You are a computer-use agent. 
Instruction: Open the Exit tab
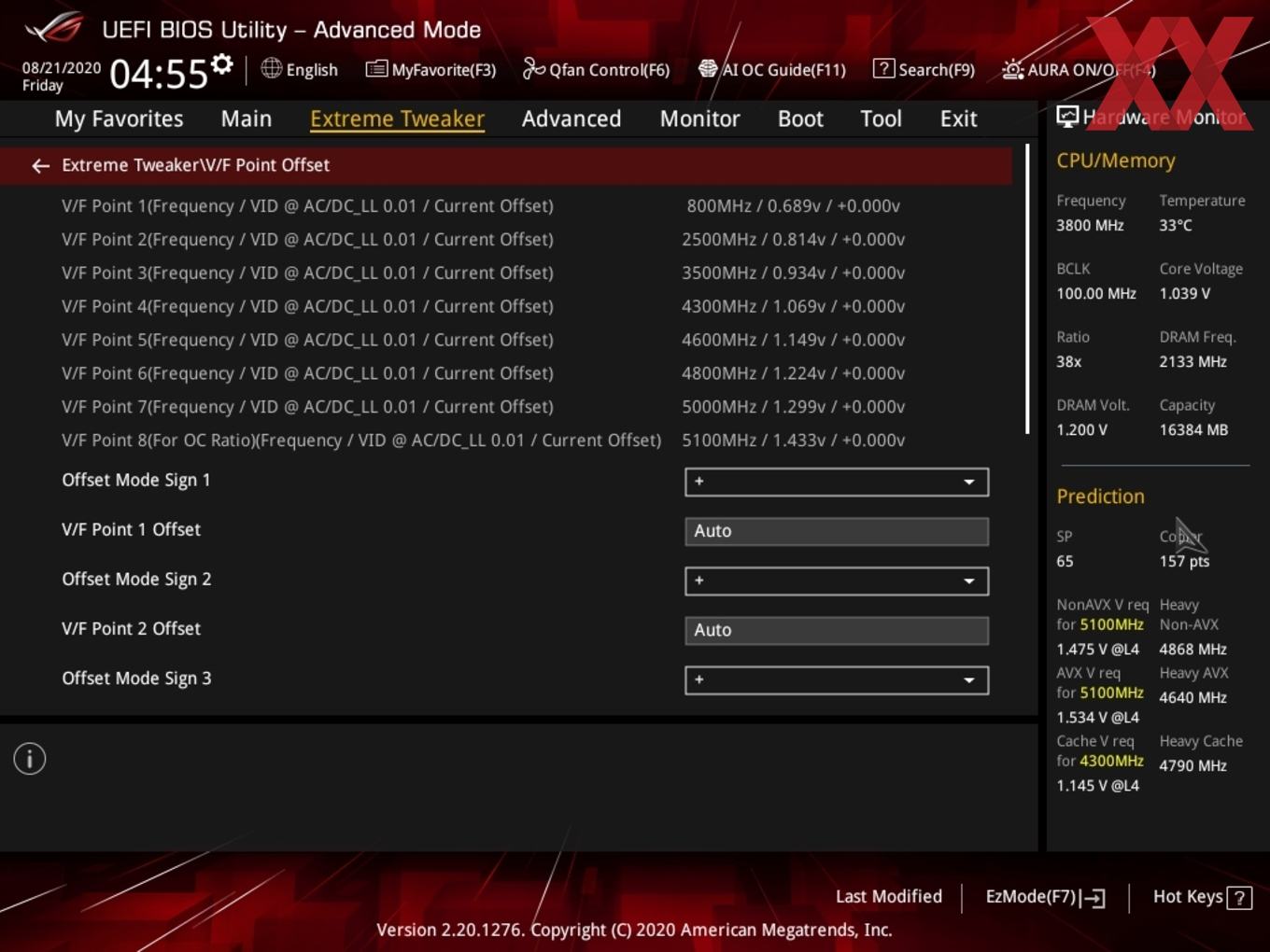click(x=958, y=119)
